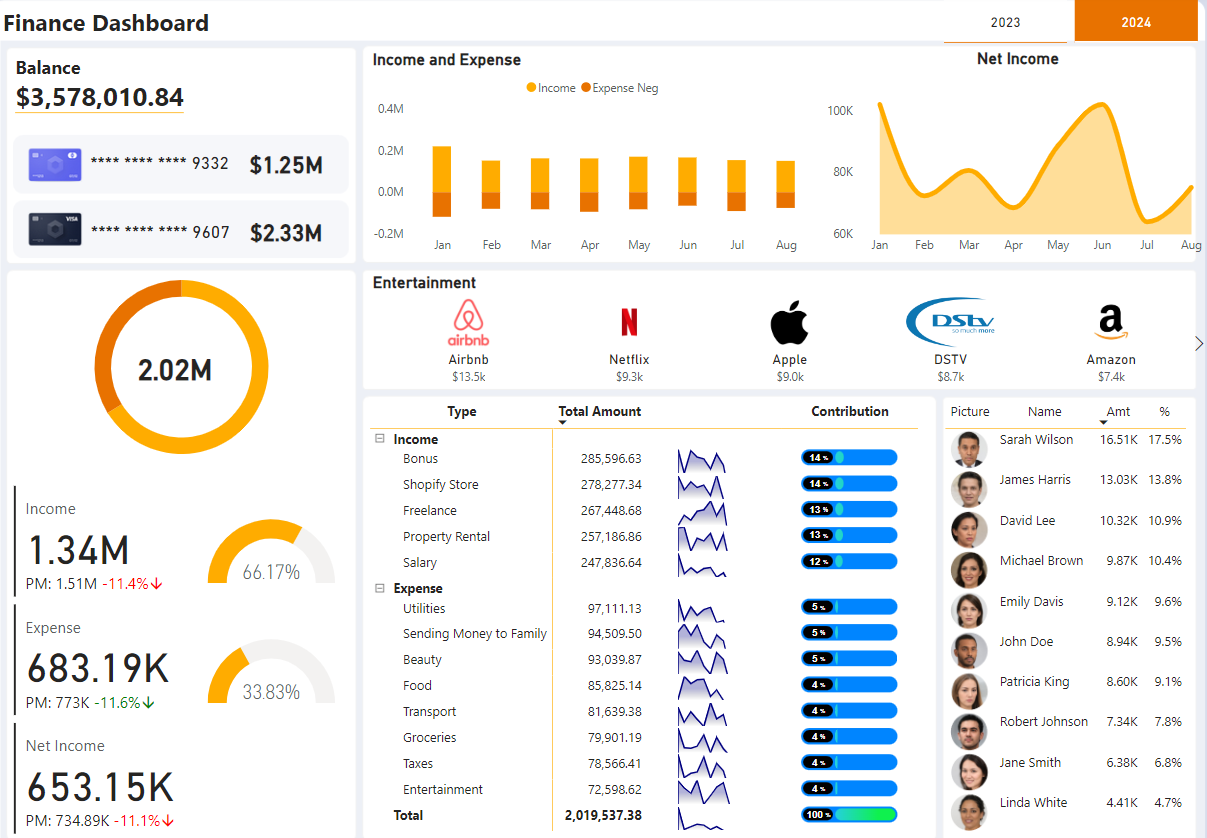Click the Airbnb logo icon
1207x838 pixels.
pyautogui.click(x=468, y=322)
